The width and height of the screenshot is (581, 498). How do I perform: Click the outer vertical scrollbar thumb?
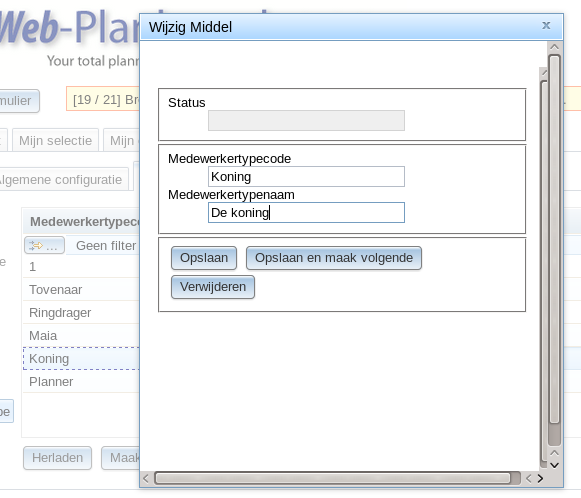click(555, 239)
